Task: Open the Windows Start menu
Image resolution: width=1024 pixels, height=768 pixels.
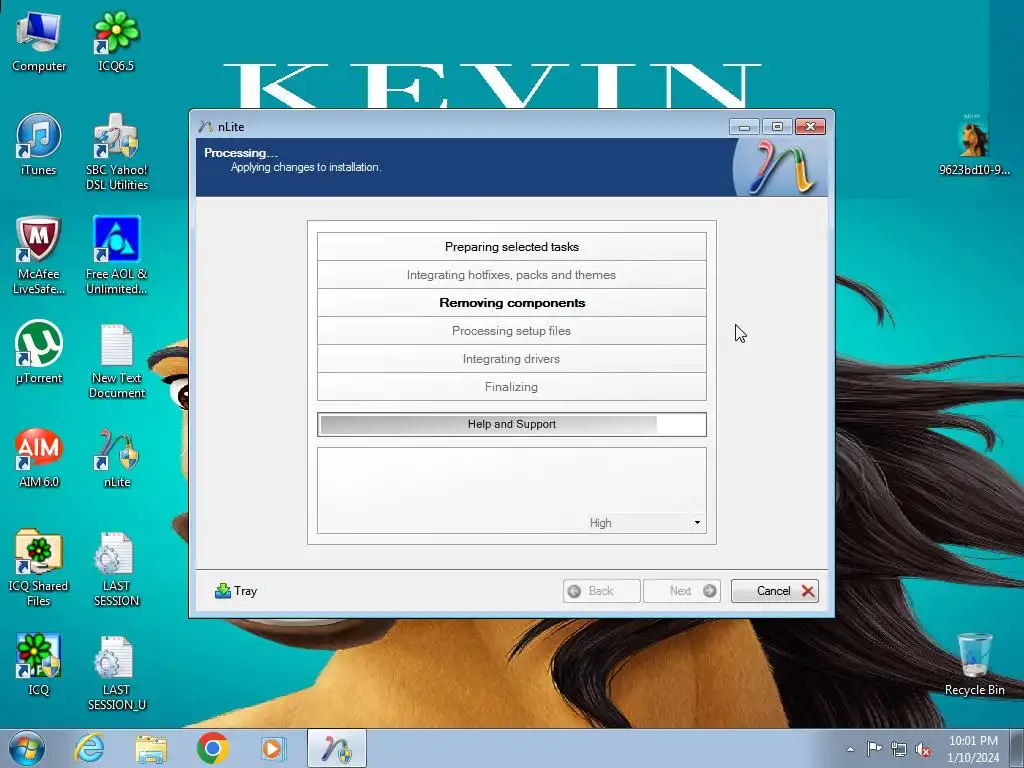Action: (27, 748)
